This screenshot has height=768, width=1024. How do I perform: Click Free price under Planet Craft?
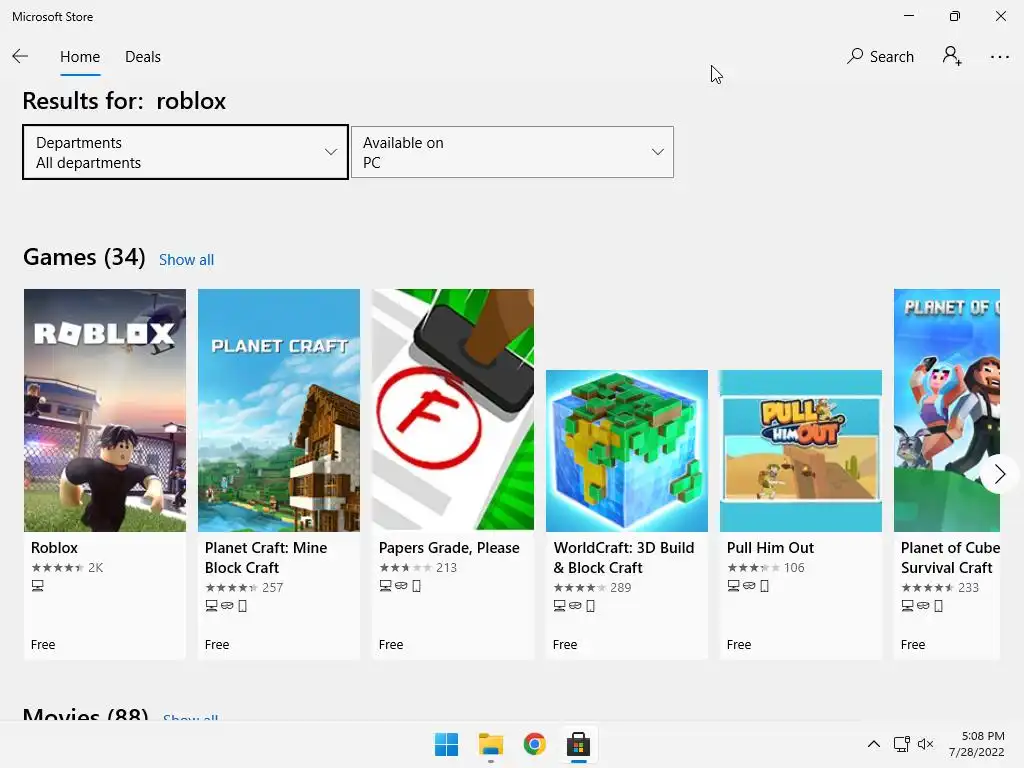click(x=217, y=645)
